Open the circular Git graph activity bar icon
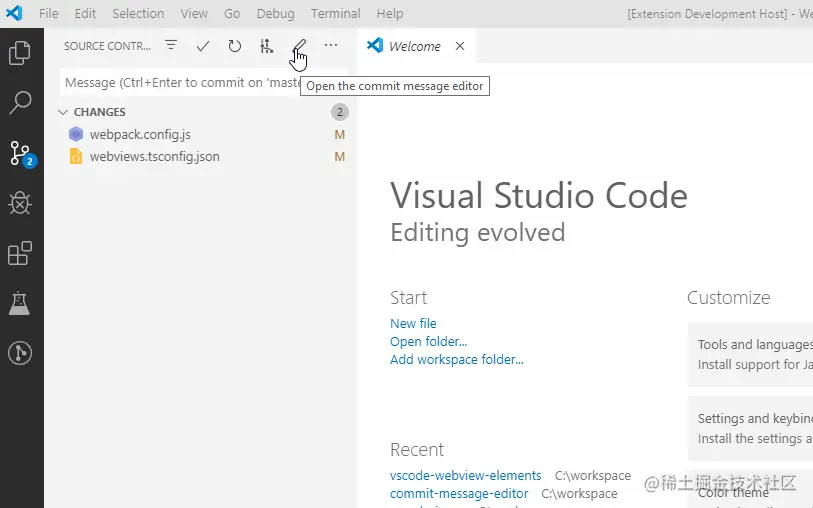The image size is (813, 508). pos(20,353)
